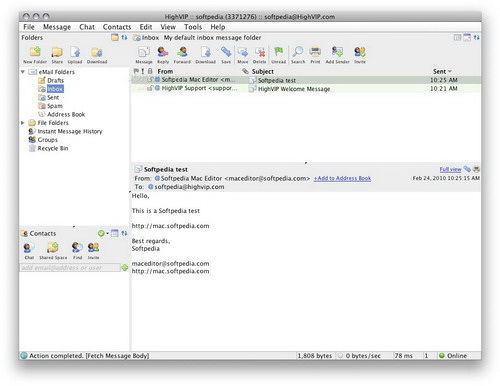Compose a new Message via toolbar icon
This screenshot has width=500, height=386.
pyautogui.click(x=144, y=52)
